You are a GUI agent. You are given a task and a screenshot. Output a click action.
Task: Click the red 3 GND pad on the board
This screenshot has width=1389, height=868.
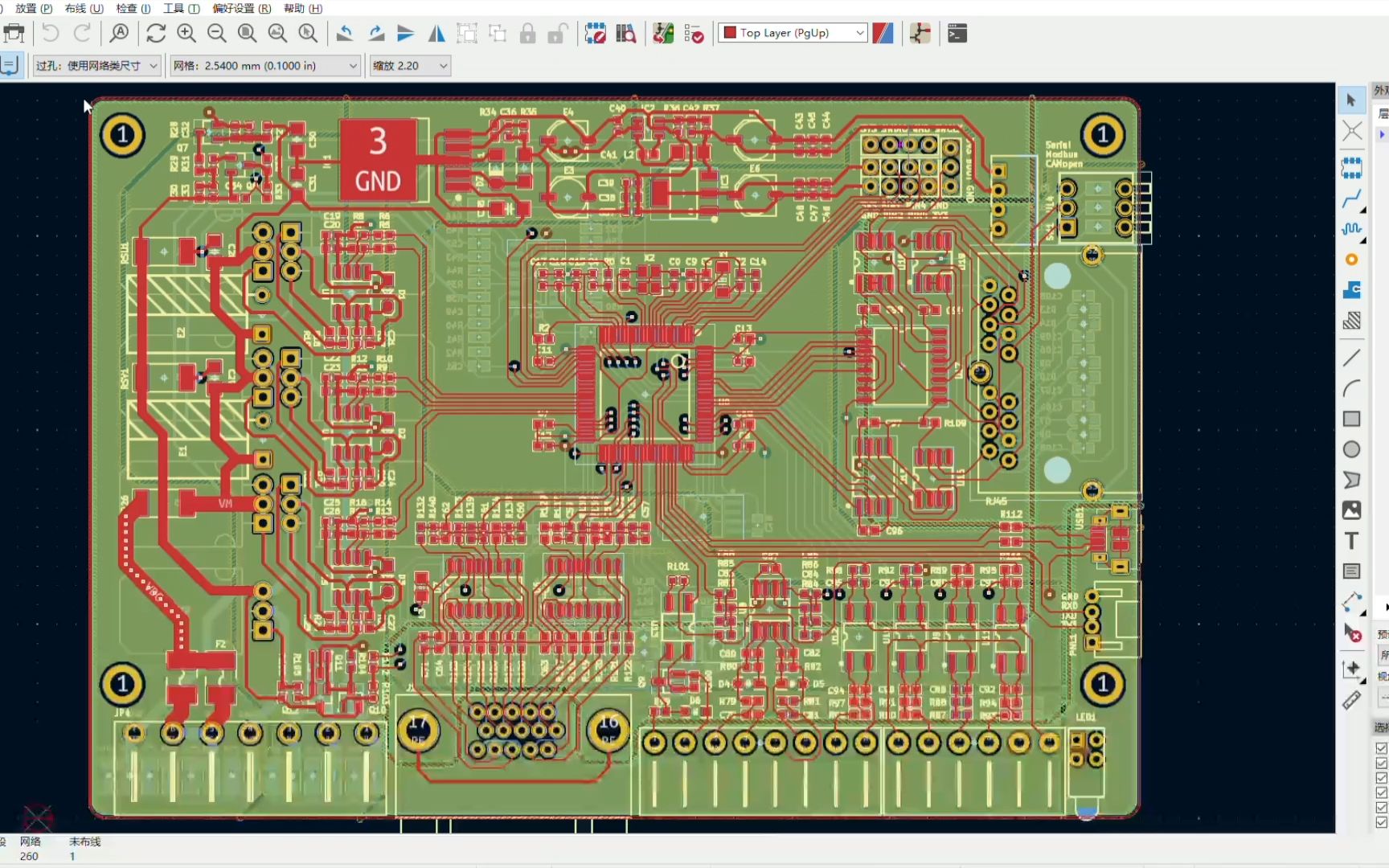(378, 160)
